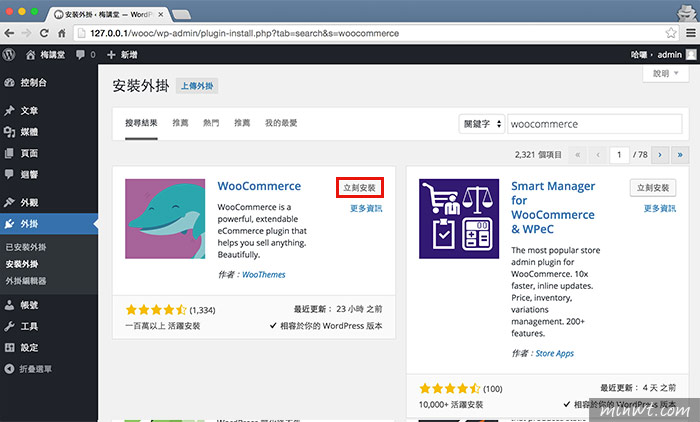Click the Smart Manager plugin thumbnail

(459, 219)
